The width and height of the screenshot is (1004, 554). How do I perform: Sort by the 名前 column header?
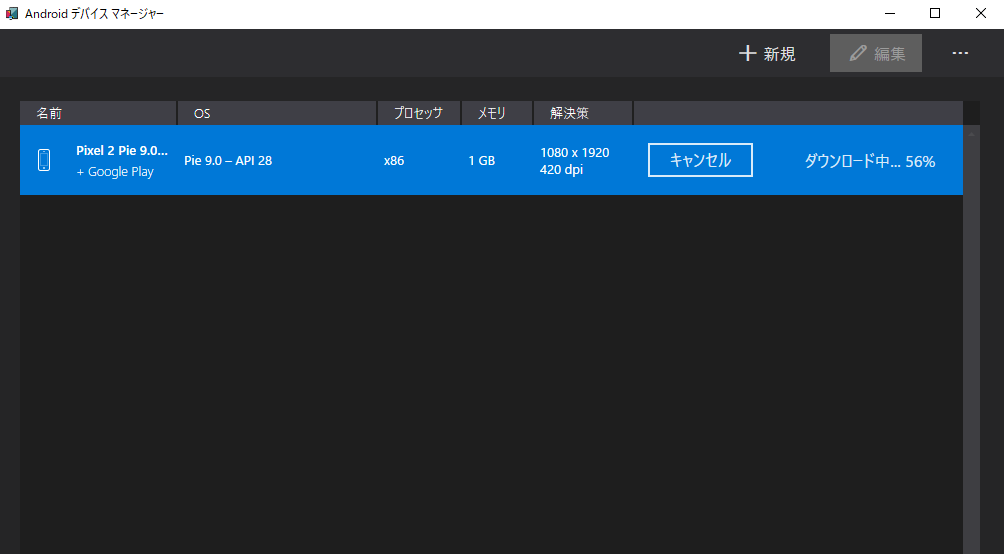click(x=98, y=113)
